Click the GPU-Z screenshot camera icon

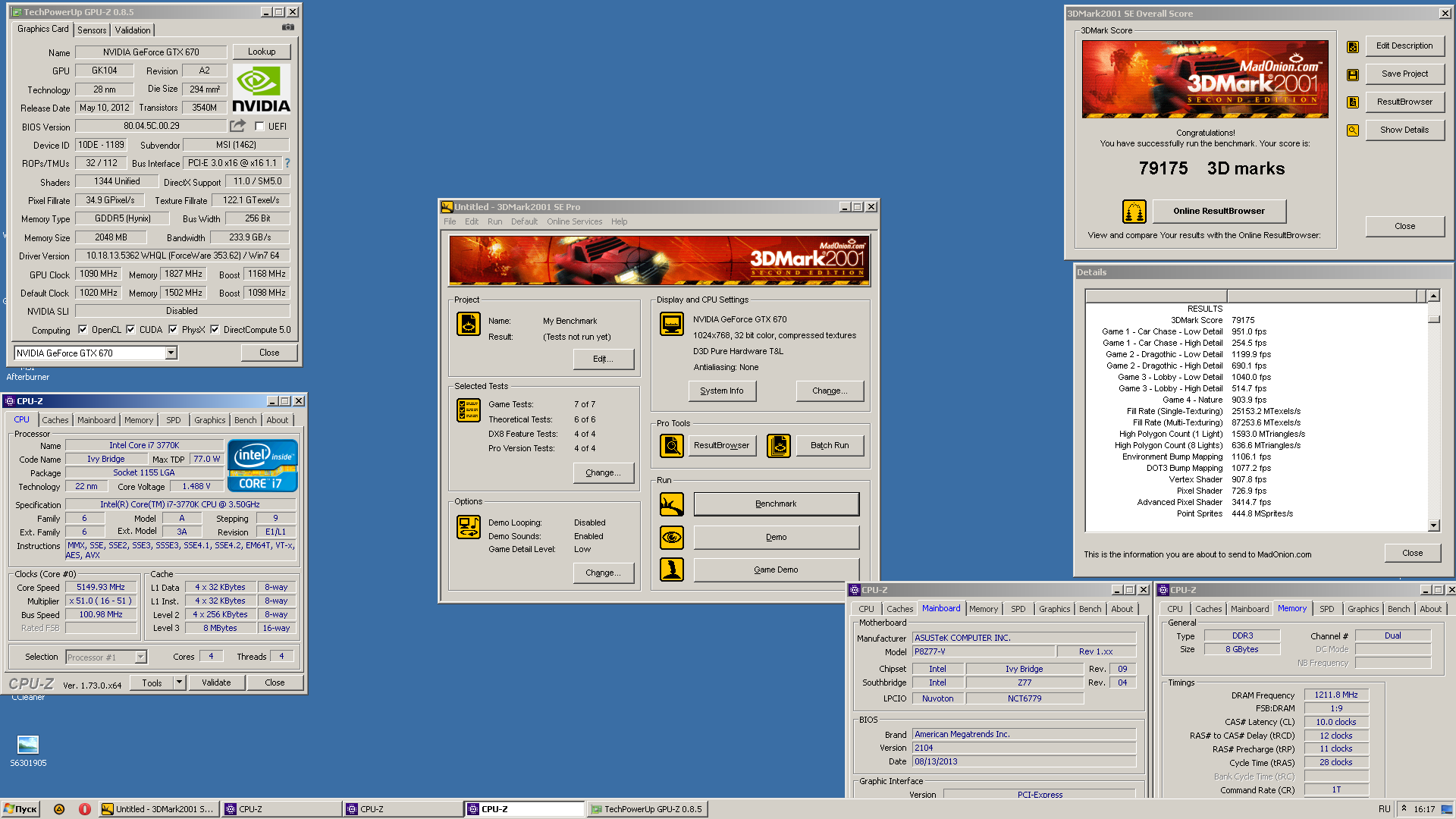click(x=288, y=27)
